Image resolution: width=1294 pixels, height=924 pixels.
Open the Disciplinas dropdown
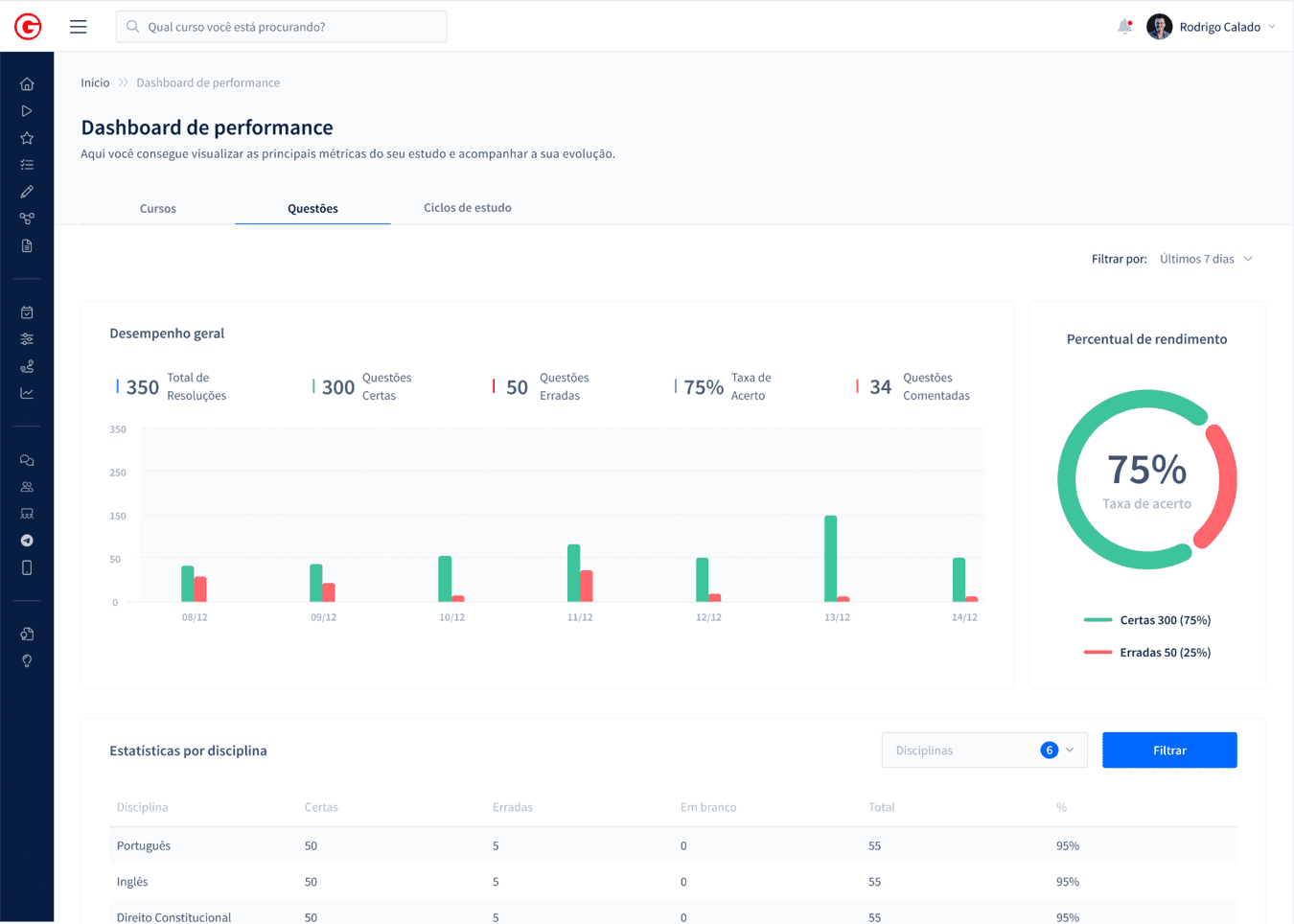pyautogui.click(x=983, y=751)
